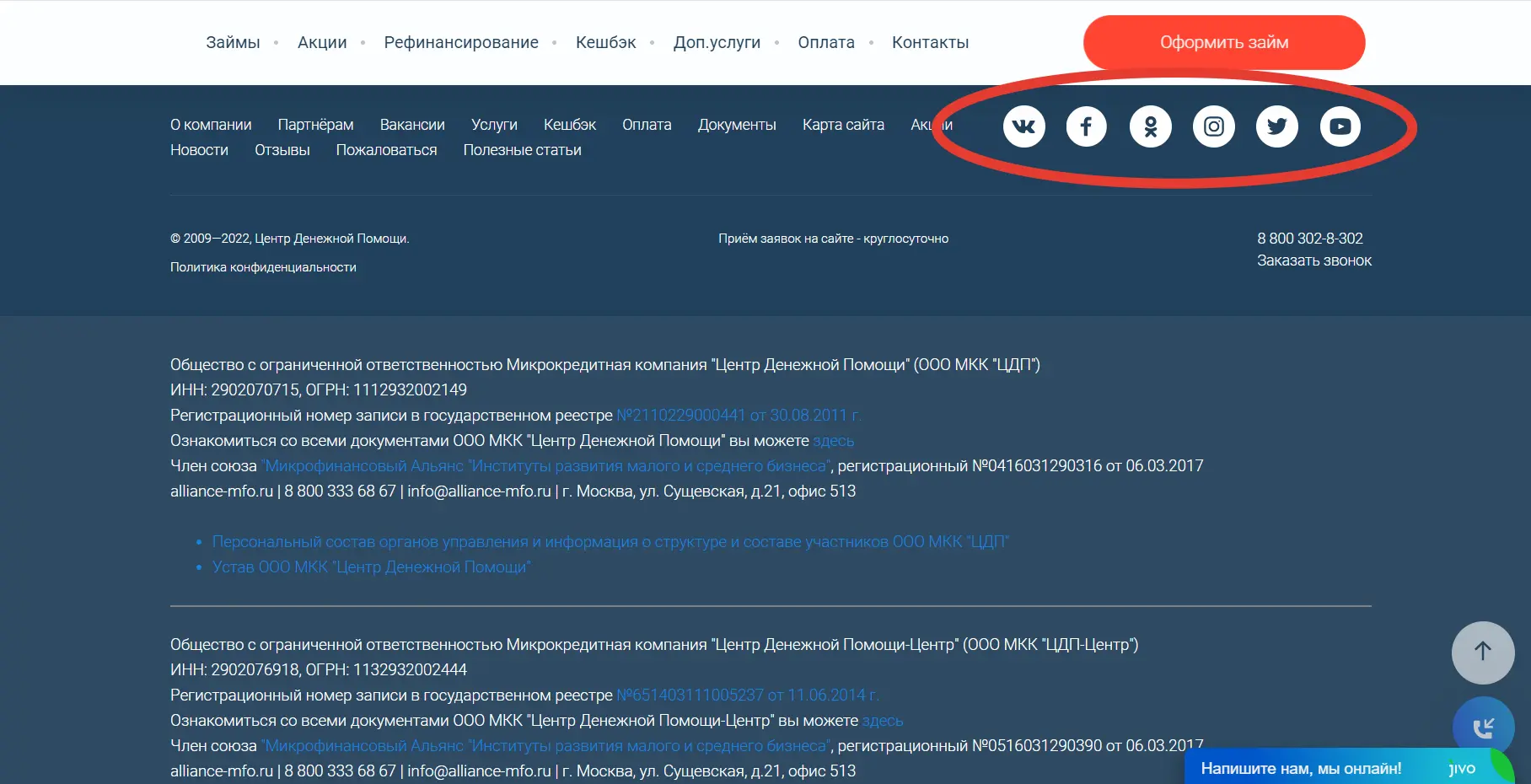Open the VK social page icon
The height and width of the screenshot is (784, 1531).
[x=1023, y=126]
